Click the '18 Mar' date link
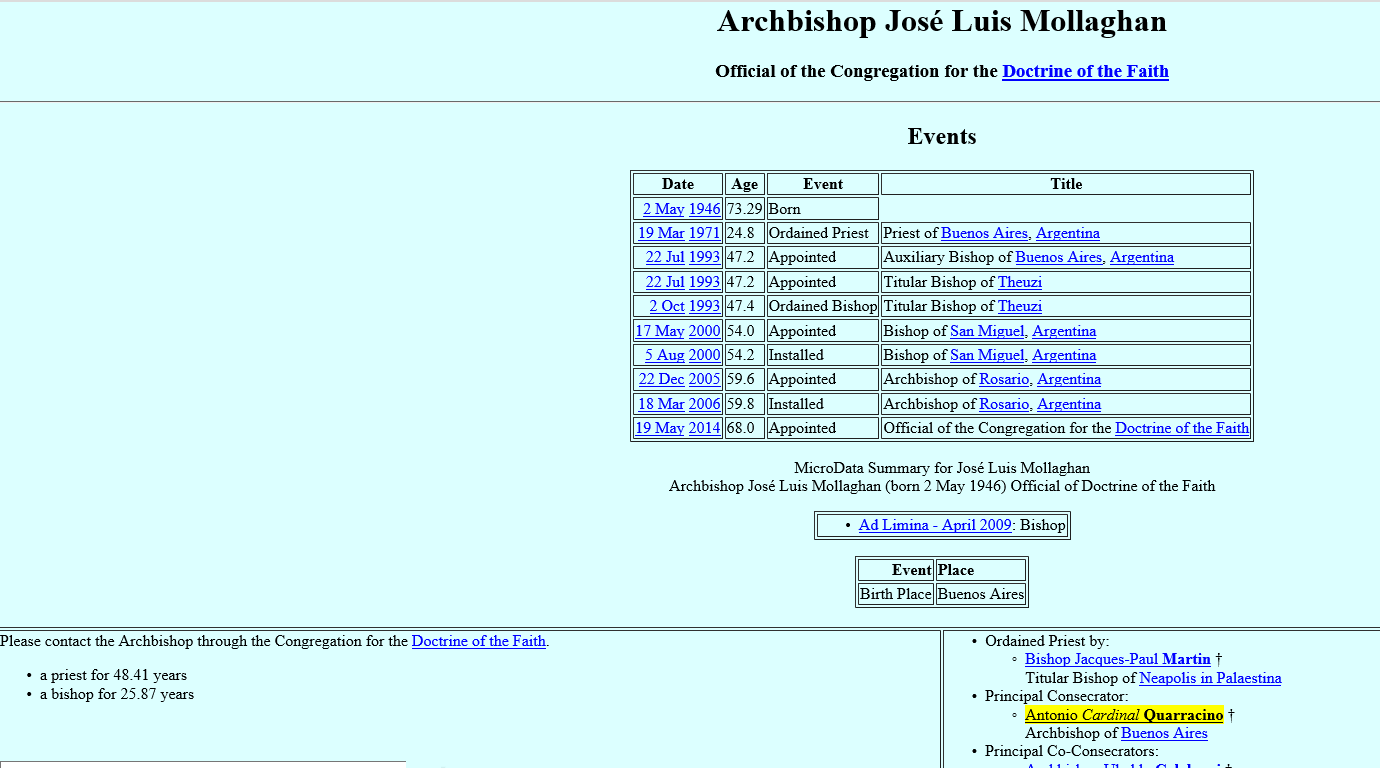This screenshot has height=768, width=1380. 661,404
